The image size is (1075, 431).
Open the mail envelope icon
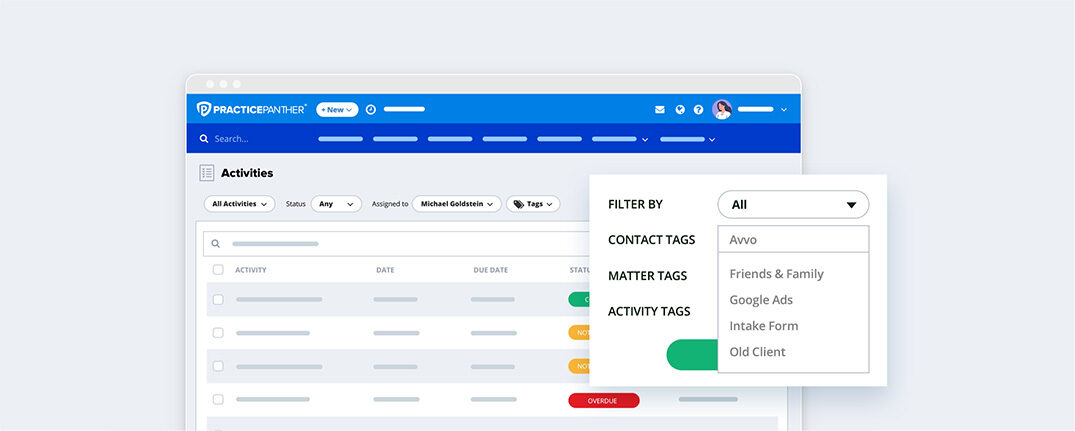click(660, 110)
